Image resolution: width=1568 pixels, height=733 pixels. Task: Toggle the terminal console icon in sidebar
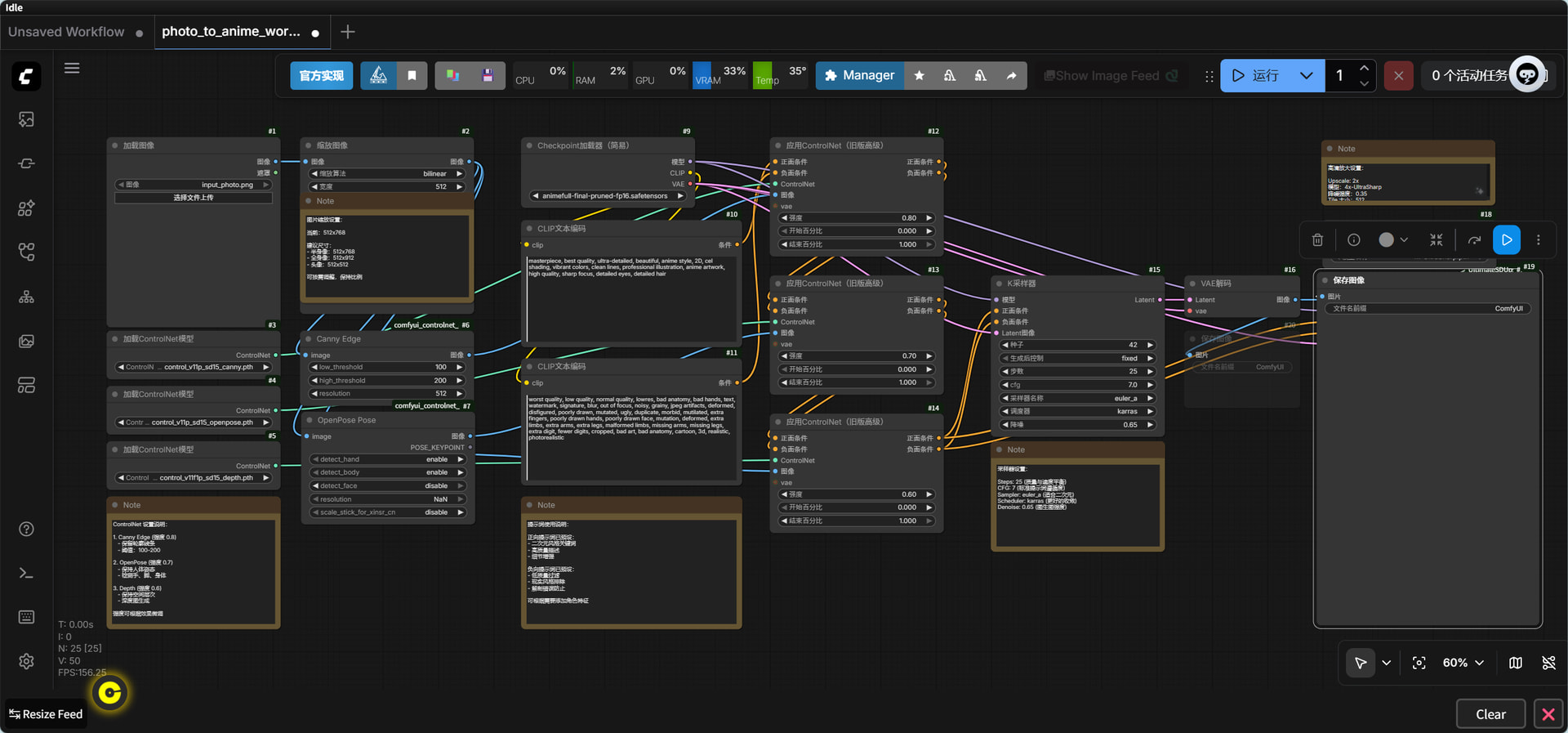pyautogui.click(x=26, y=573)
